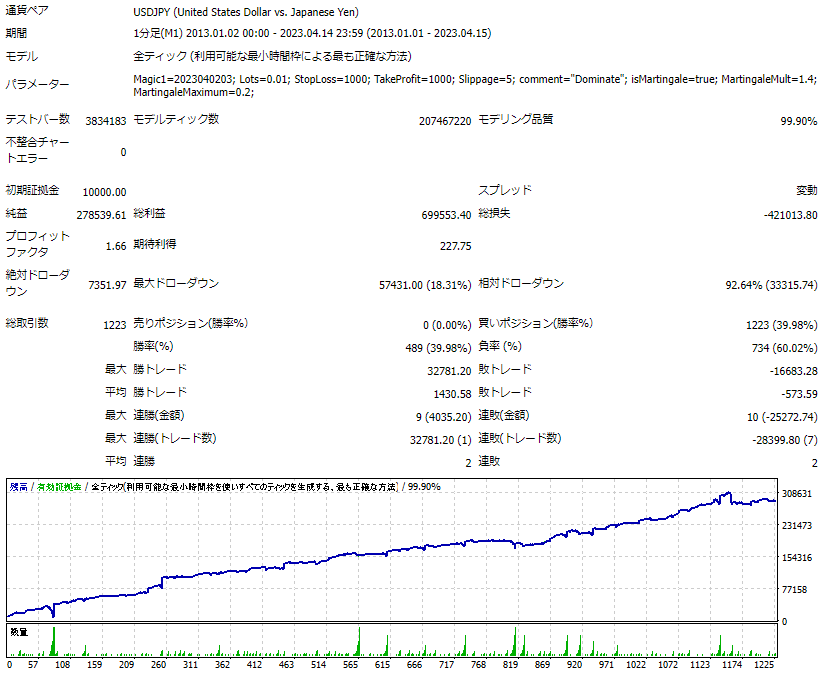
Task: Click the test period value 2013.01.02 - 2023.04.14
Action: click(312, 33)
